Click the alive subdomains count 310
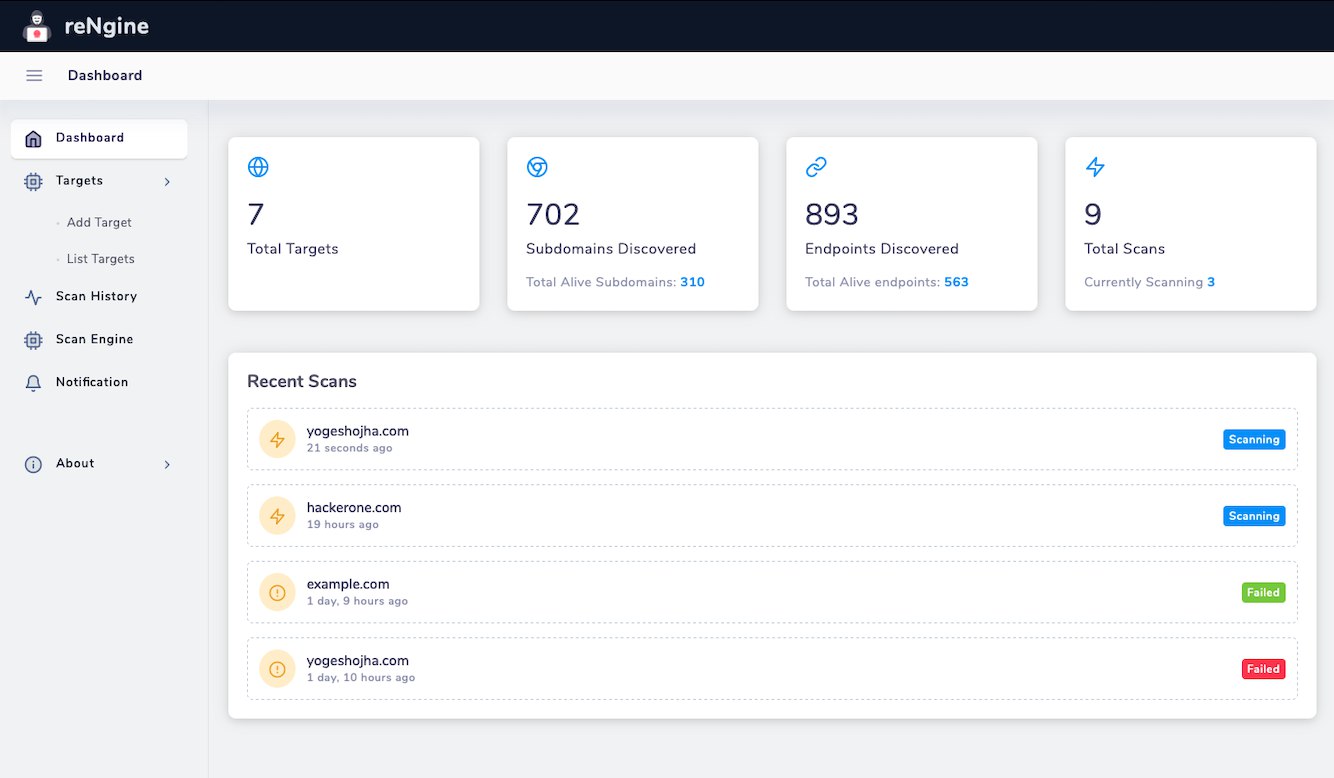The height and width of the screenshot is (778, 1334). pos(692,282)
